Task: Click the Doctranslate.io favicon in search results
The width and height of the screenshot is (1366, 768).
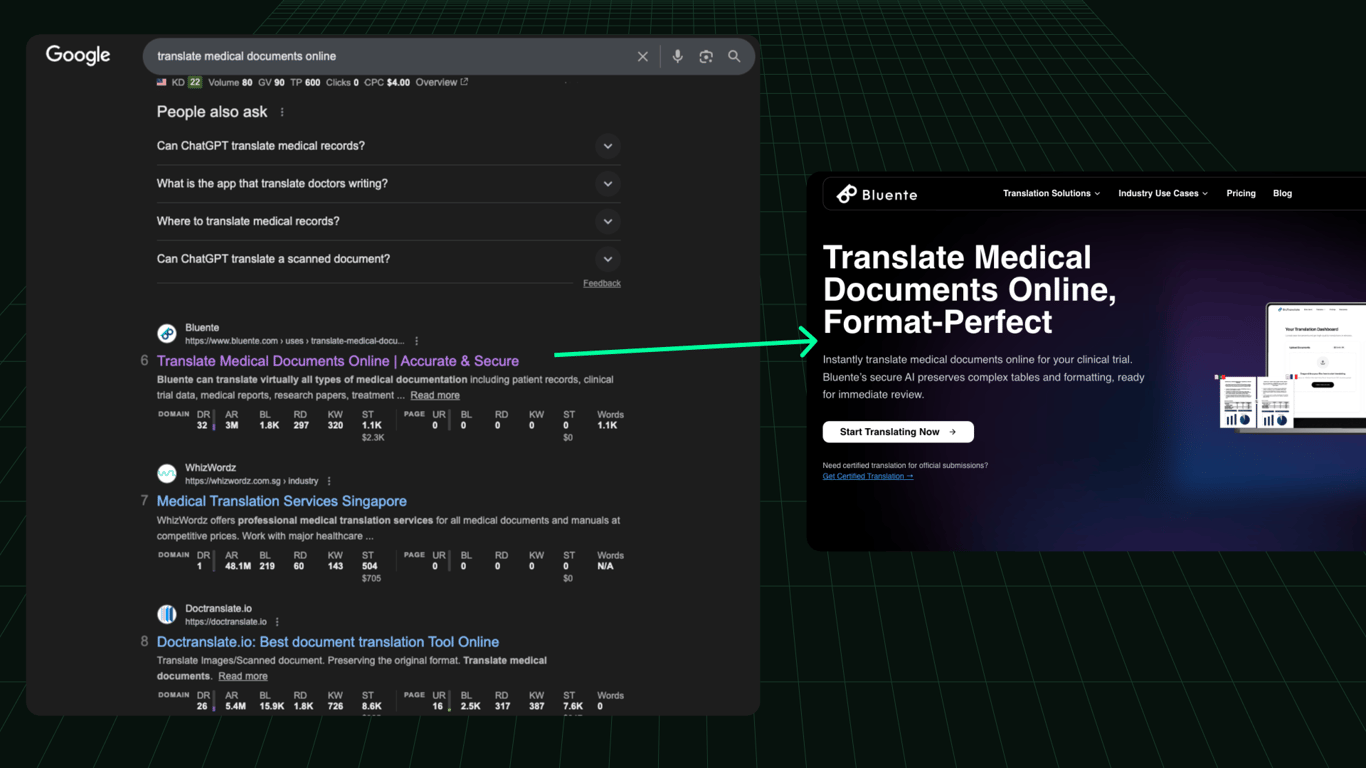Action: pyautogui.click(x=167, y=615)
